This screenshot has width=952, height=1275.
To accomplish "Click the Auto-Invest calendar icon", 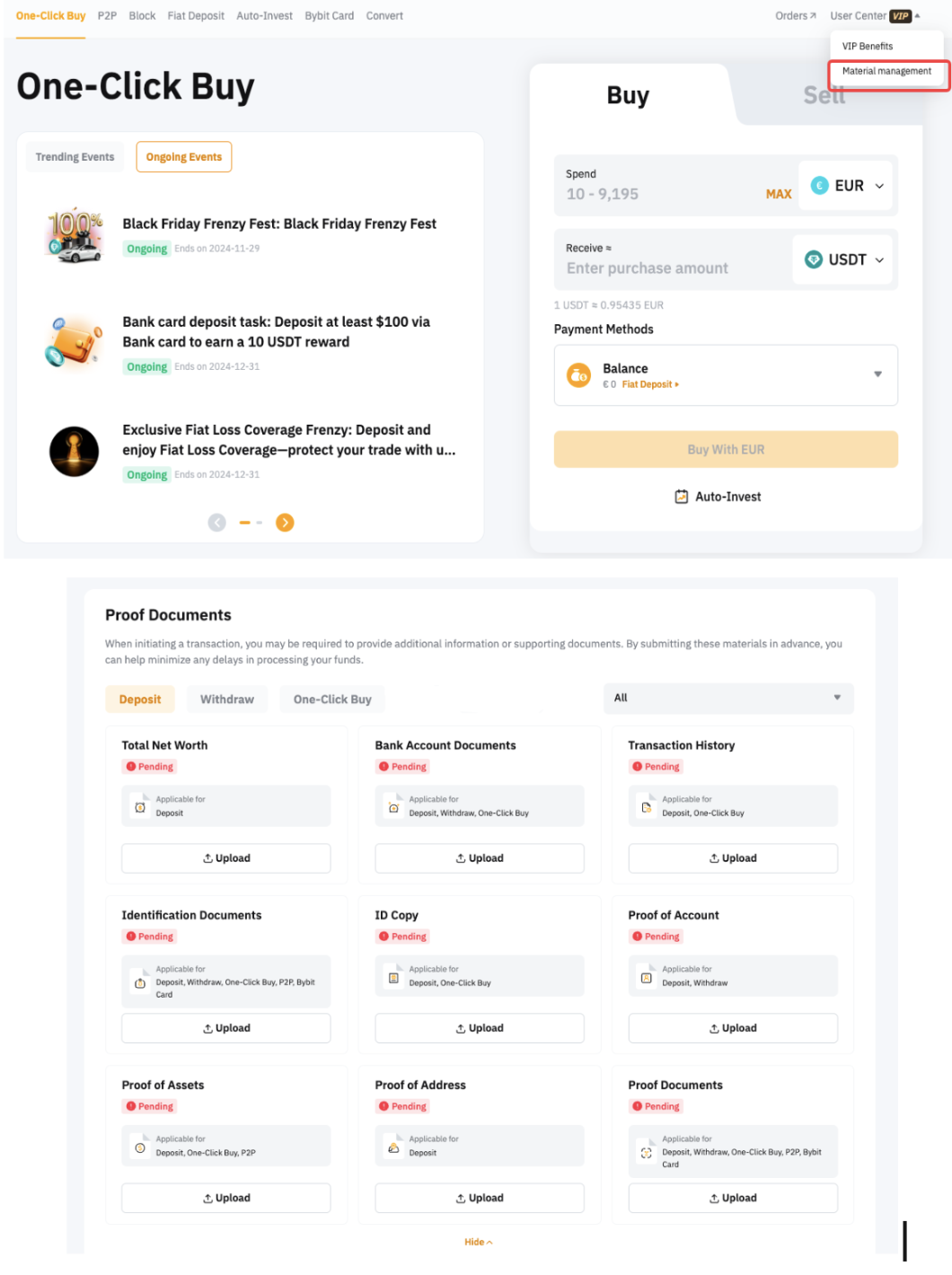I will tap(682, 497).
